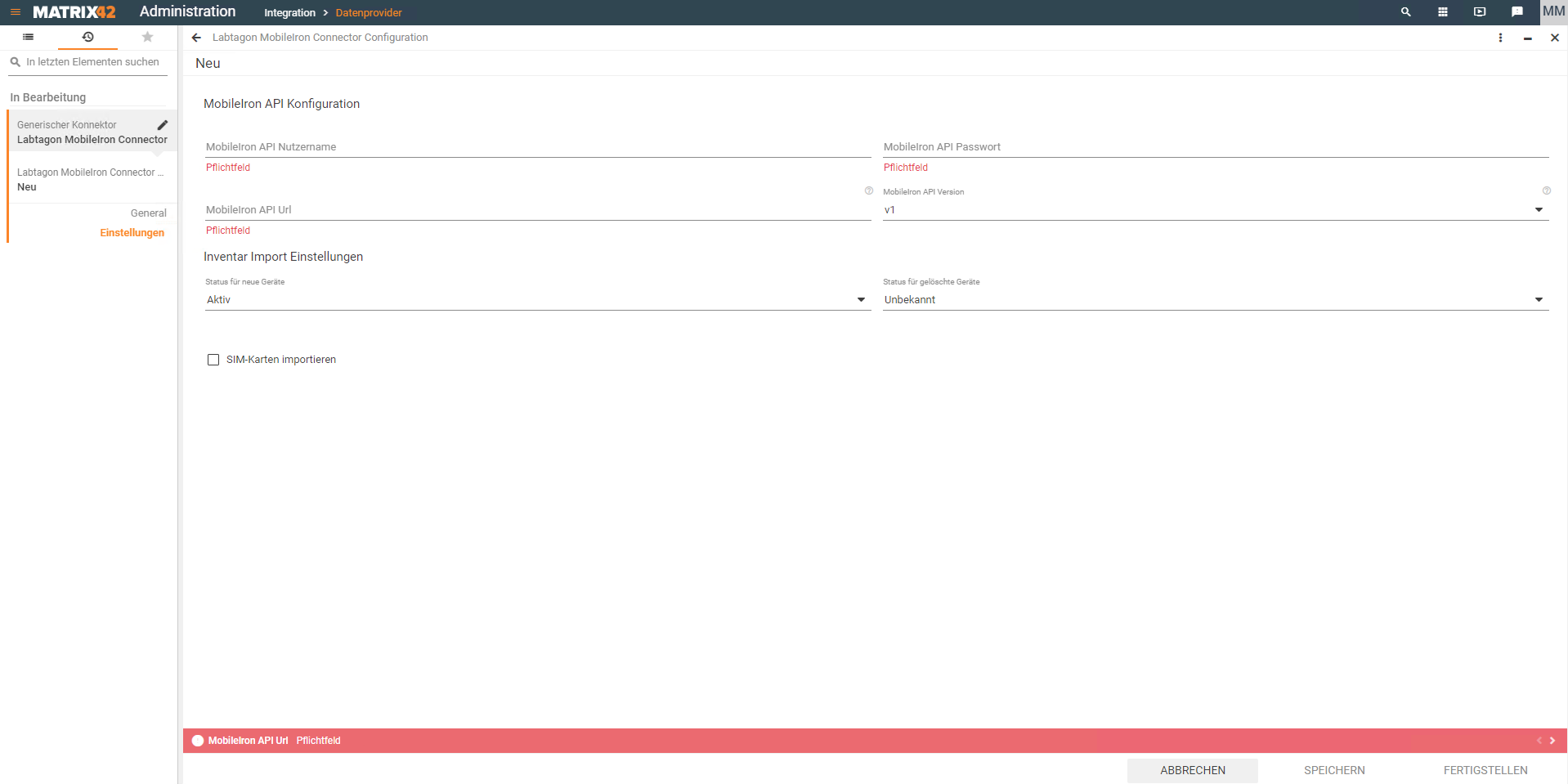The image size is (1568, 784).
Task: Click the MobileIron API Konfiguration heading
Action: (x=281, y=104)
